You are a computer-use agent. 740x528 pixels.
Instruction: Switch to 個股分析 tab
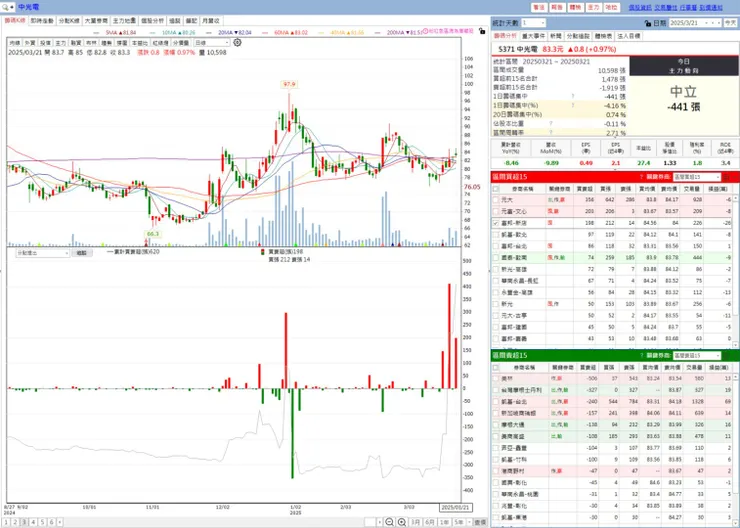pos(152,21)
